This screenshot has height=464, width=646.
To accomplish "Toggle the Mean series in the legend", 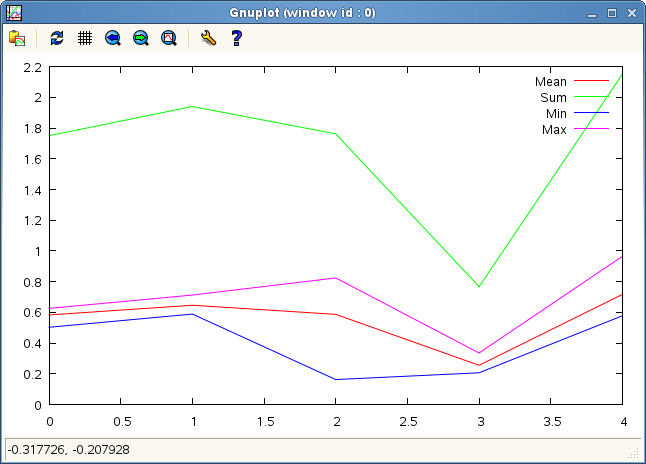I will [x=550, y=82].
